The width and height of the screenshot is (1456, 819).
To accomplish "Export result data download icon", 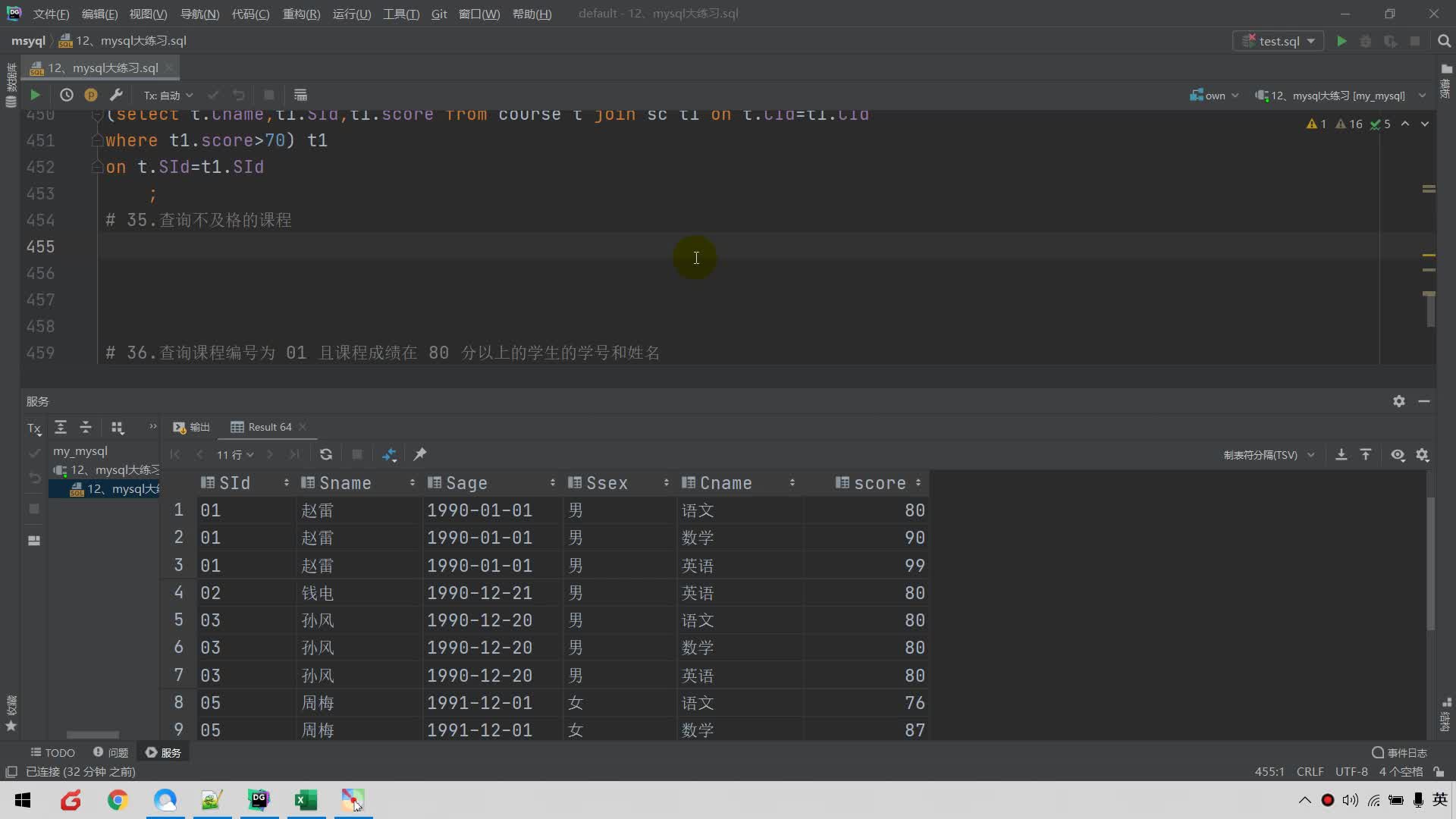I will [x=1341, y=454].
